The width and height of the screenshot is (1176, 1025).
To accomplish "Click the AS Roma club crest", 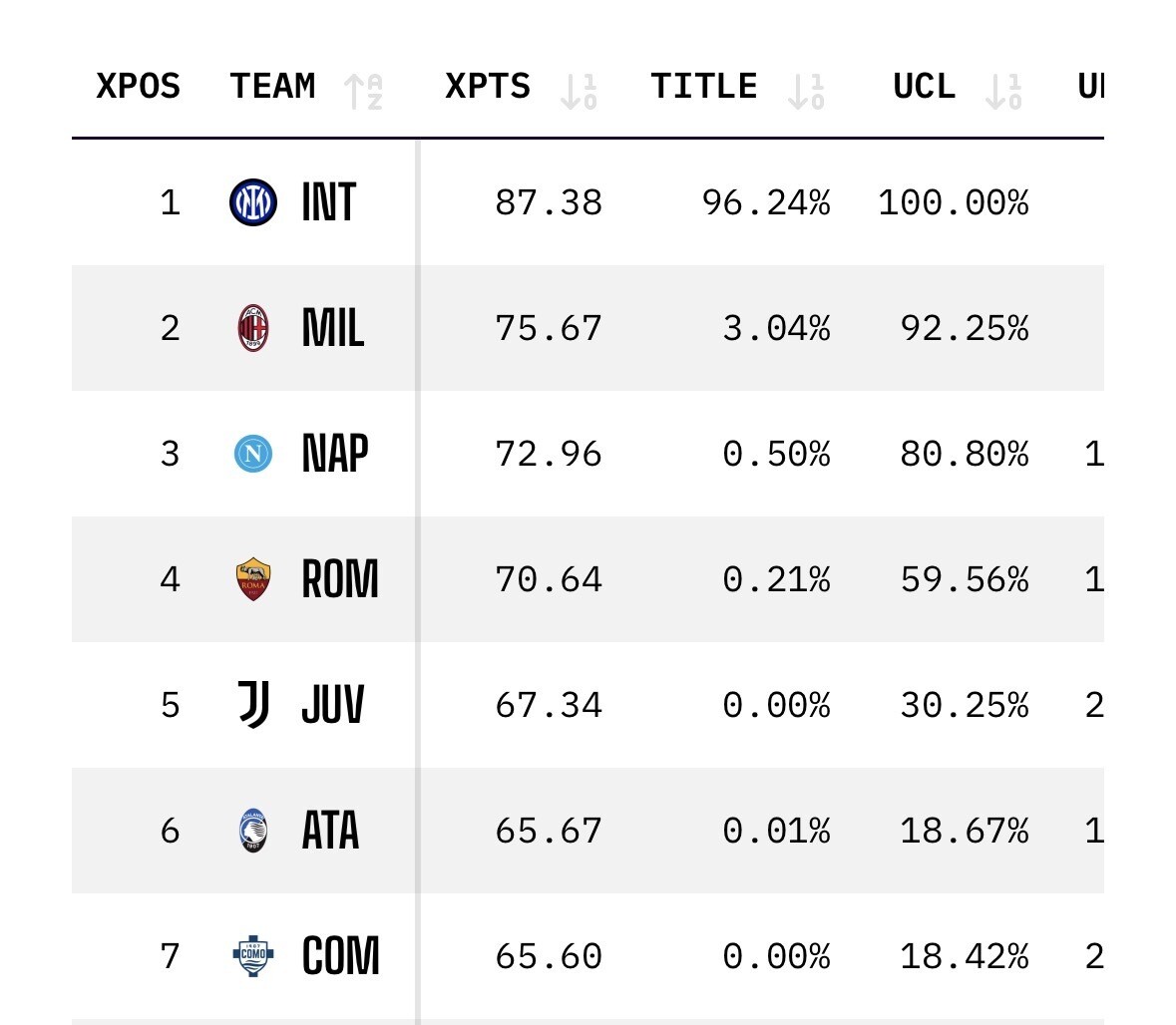I will click(253, 579).
